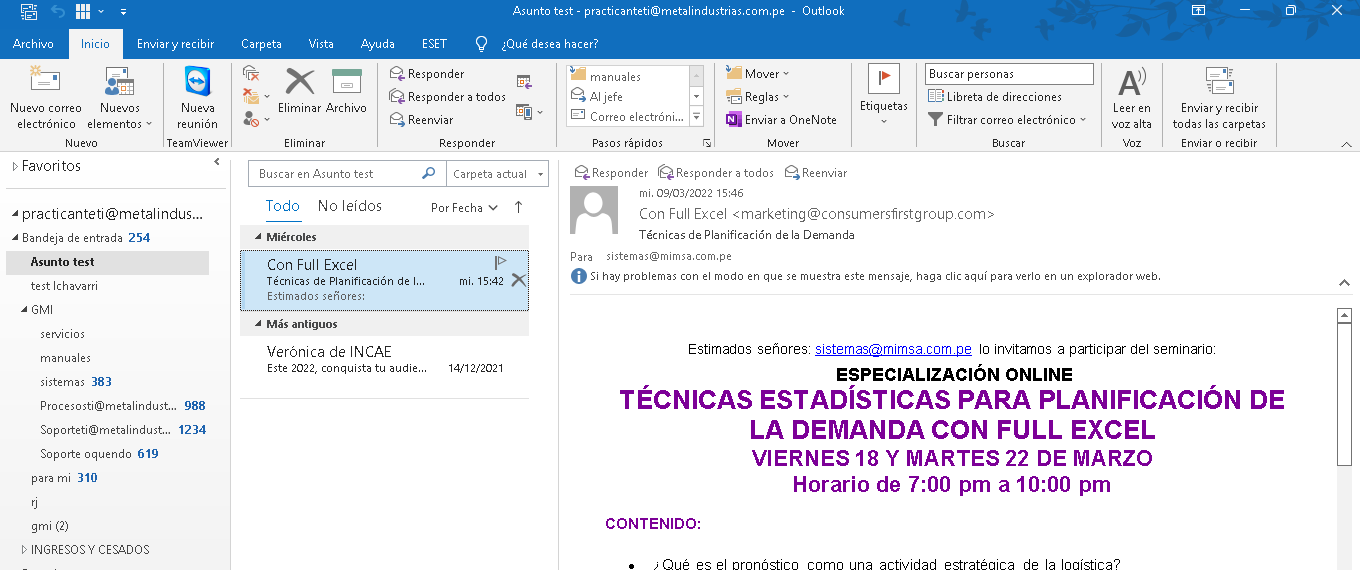1360x570 pixels.
Task: Click the ignore conversation icon
Action: click(x=252, y=74)
